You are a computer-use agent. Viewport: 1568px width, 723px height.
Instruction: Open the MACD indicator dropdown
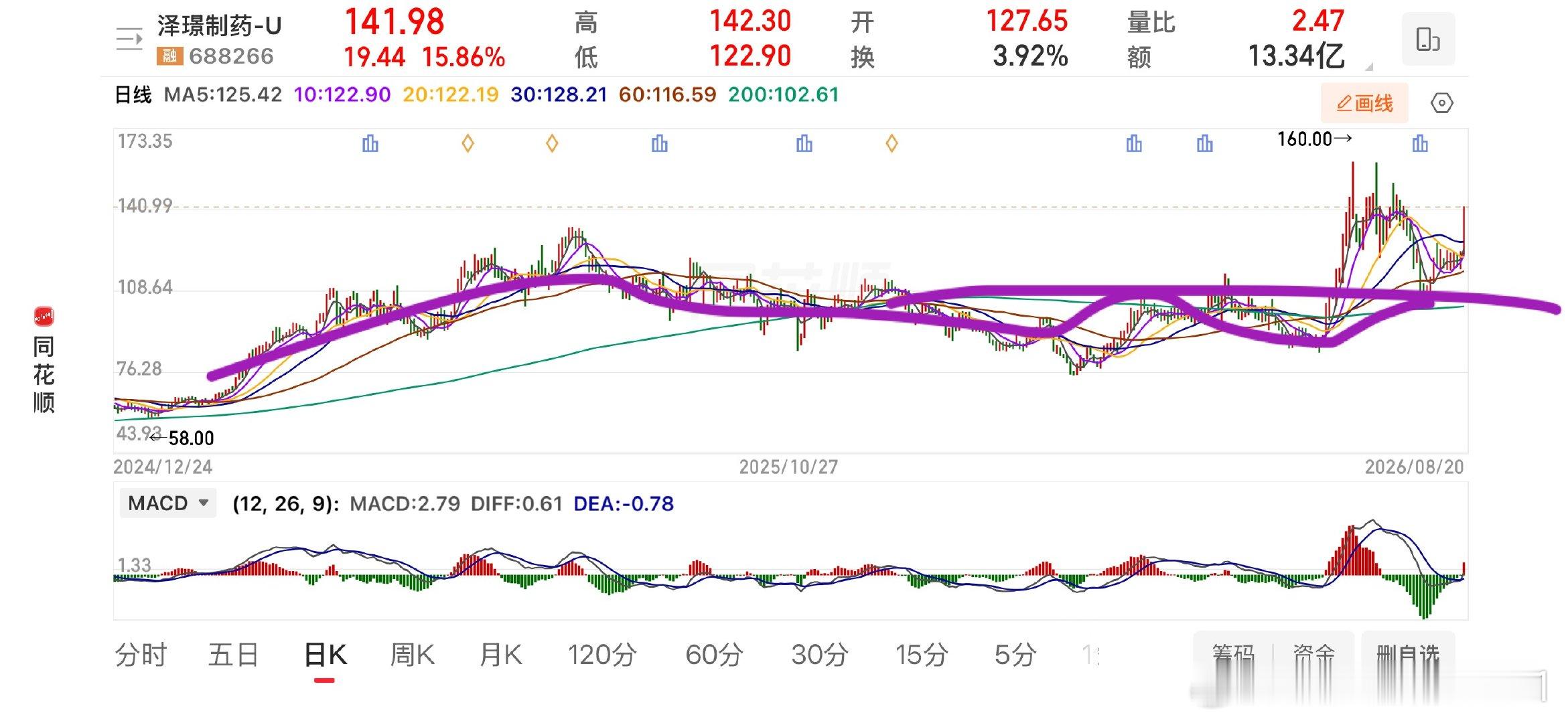[x=168, y=503]
